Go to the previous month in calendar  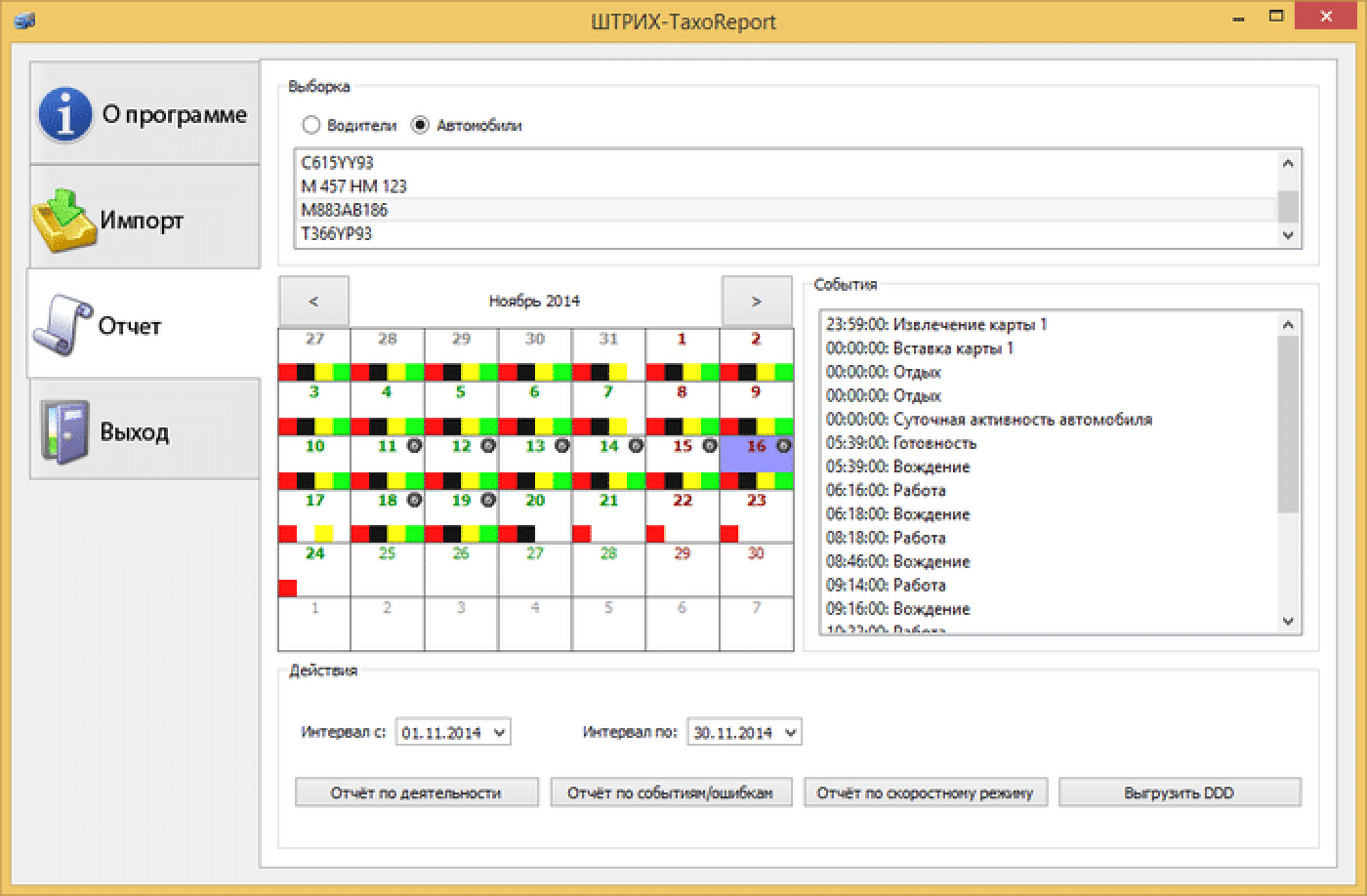[x=313, y=302]
